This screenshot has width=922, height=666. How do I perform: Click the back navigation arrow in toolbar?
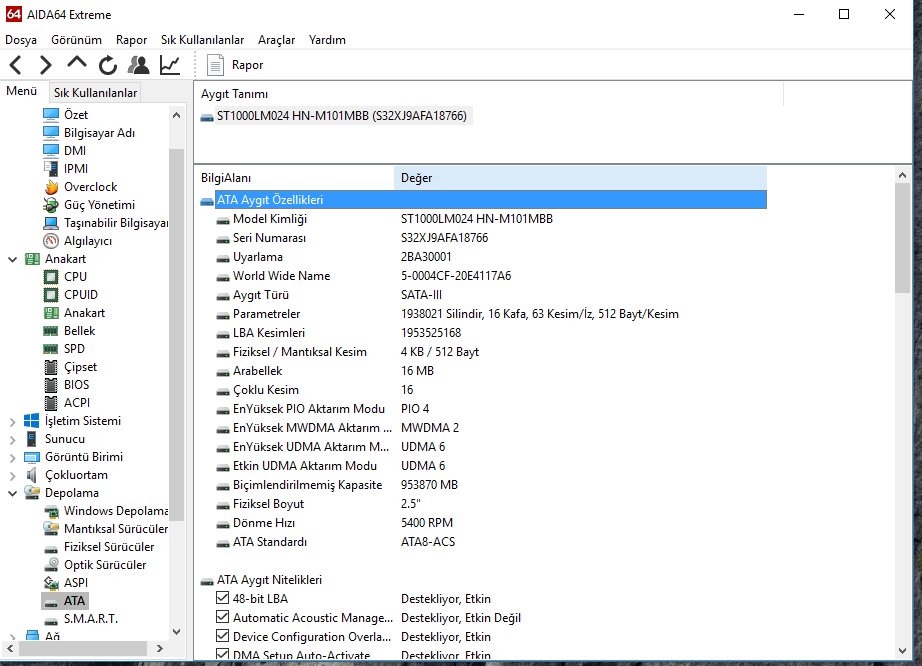(x=16, y=65)
